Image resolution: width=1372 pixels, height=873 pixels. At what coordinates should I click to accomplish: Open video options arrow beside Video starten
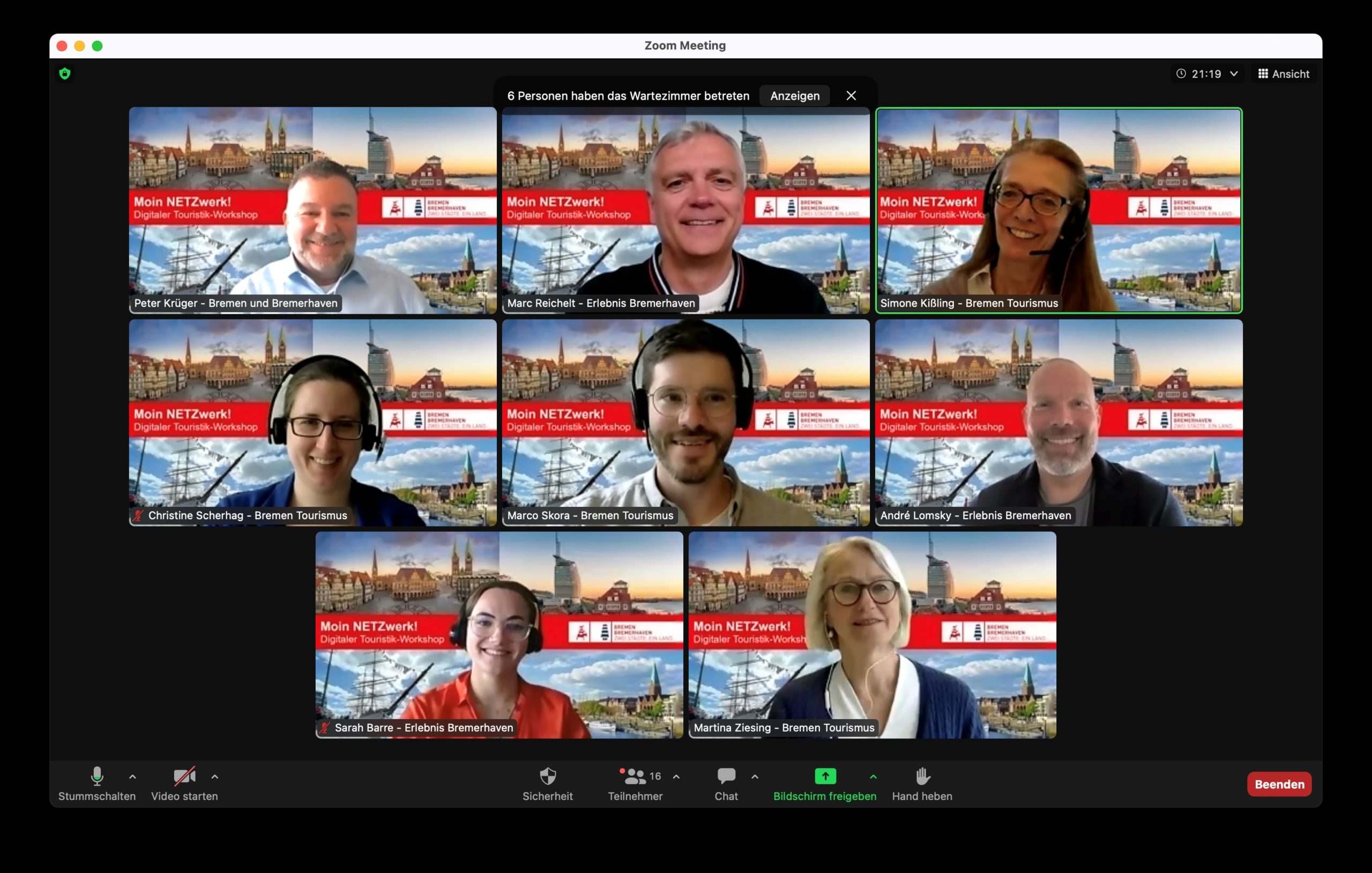pos(215,776)
